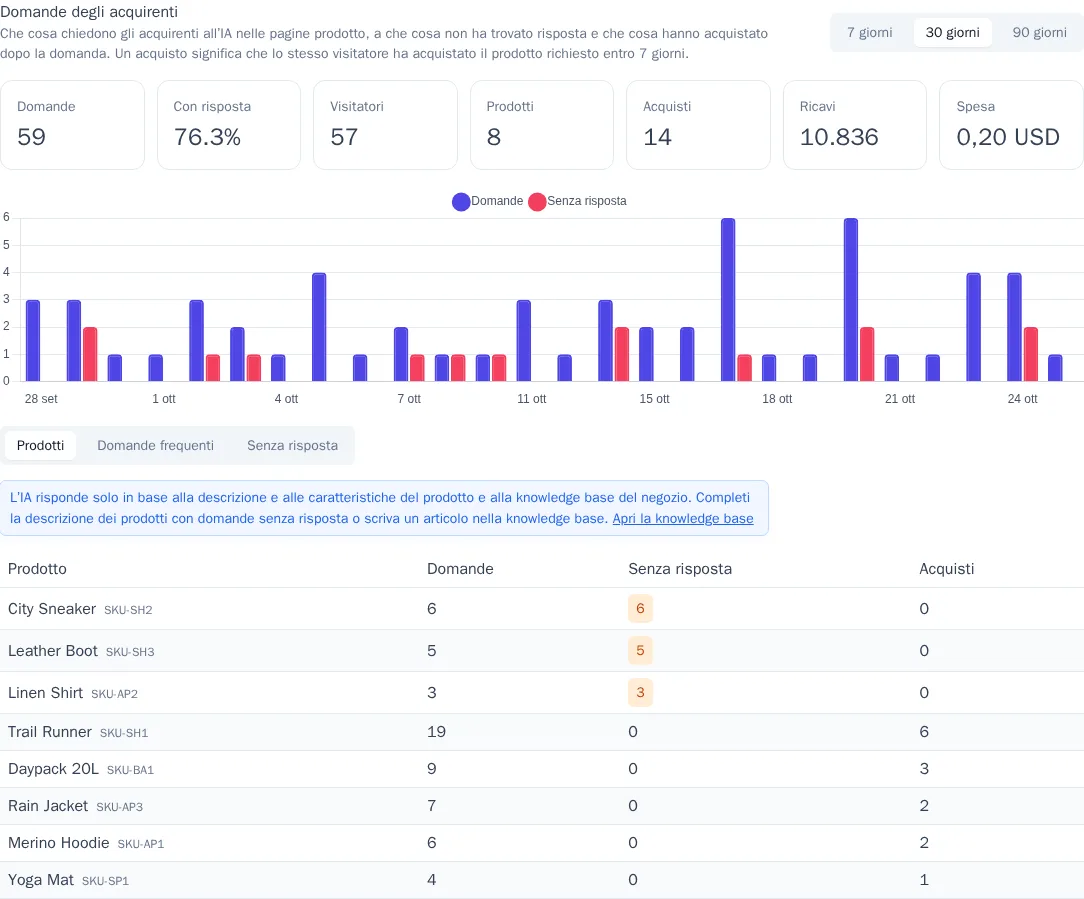Image resolution: width=1084 pixels, height=899 pixels.
Task: Select the Linen Shirt product name
Action: (x=45, y=693)
